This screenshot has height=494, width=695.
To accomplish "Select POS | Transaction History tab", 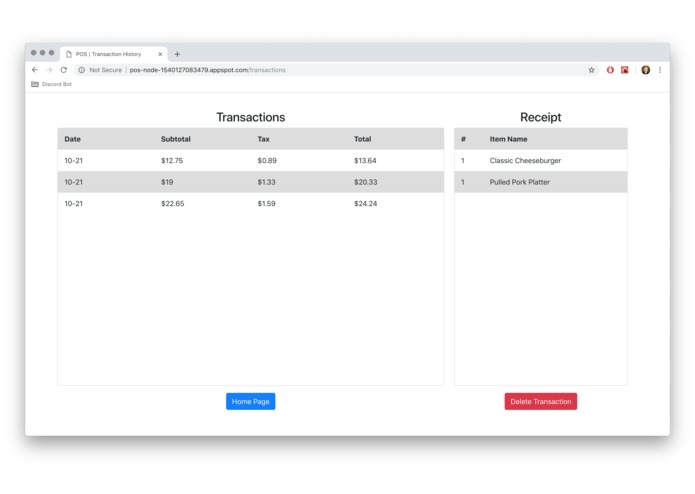I will (x=113, y=54).
